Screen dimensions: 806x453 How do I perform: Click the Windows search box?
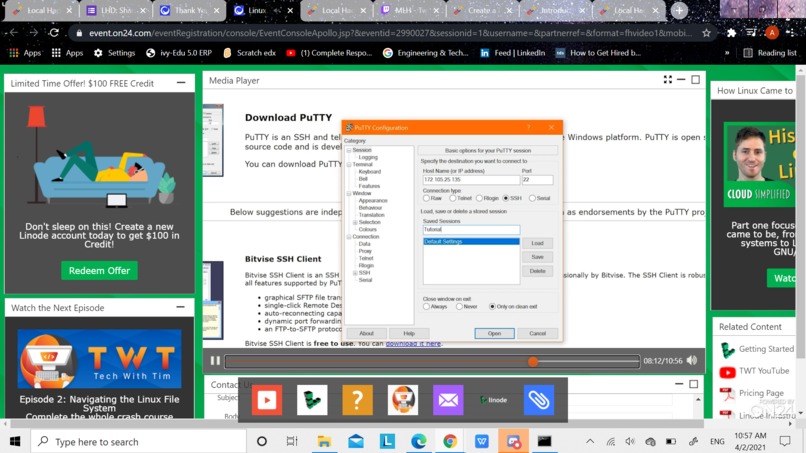point(138,441)
